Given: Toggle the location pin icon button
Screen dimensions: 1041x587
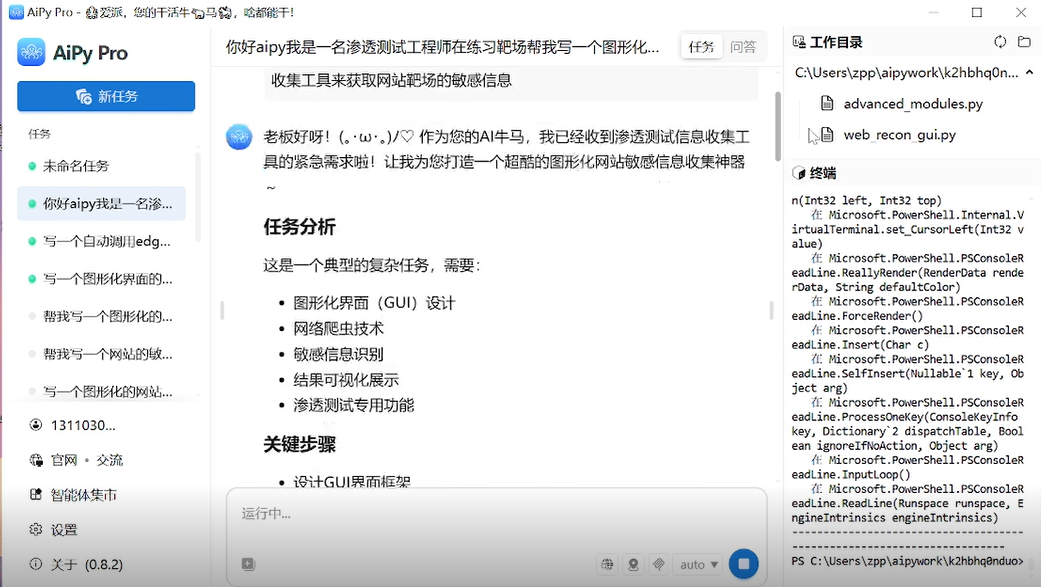Looking at the screenshot, I should 633,564.
